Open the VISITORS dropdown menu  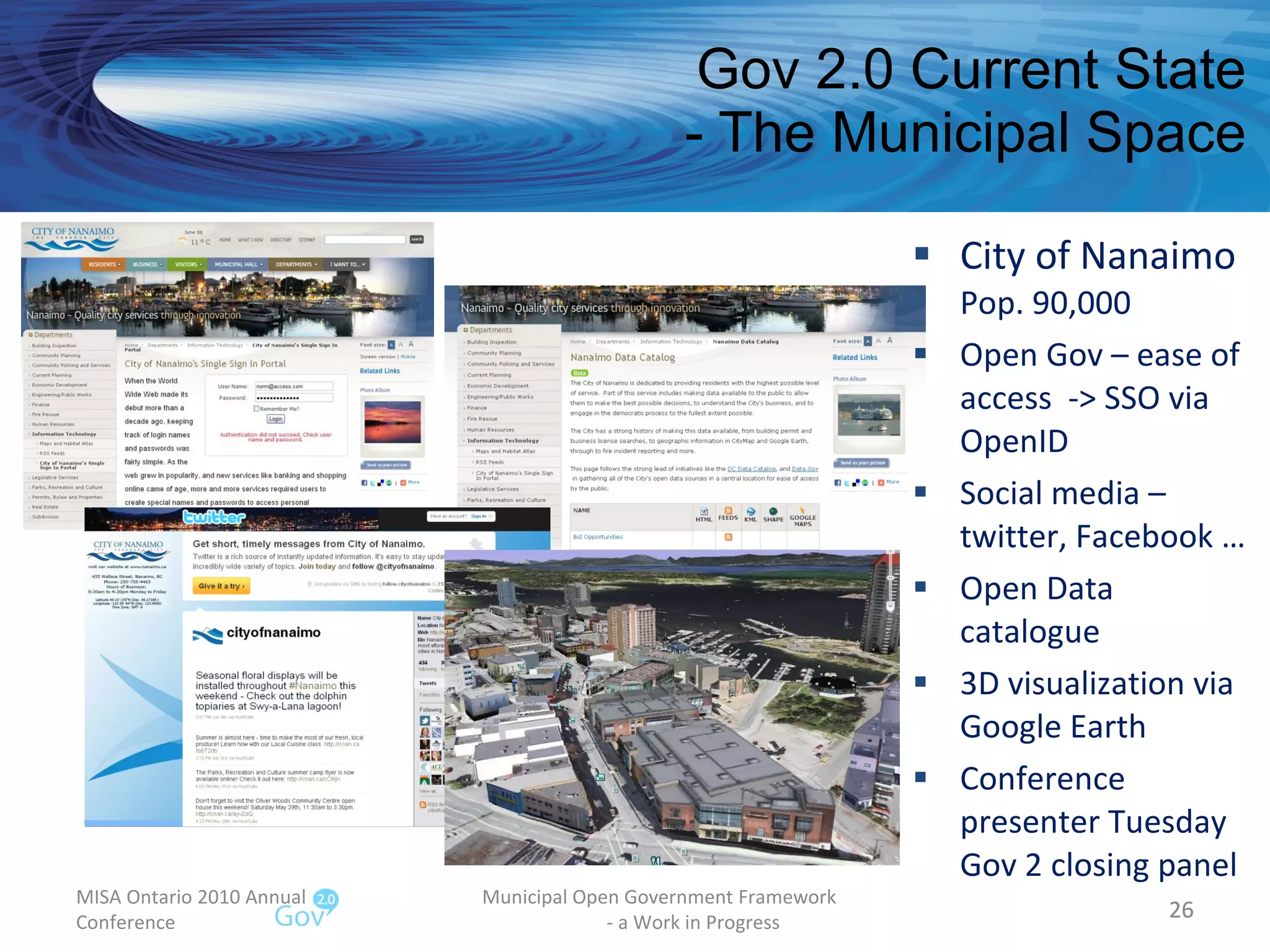[188, 265]
